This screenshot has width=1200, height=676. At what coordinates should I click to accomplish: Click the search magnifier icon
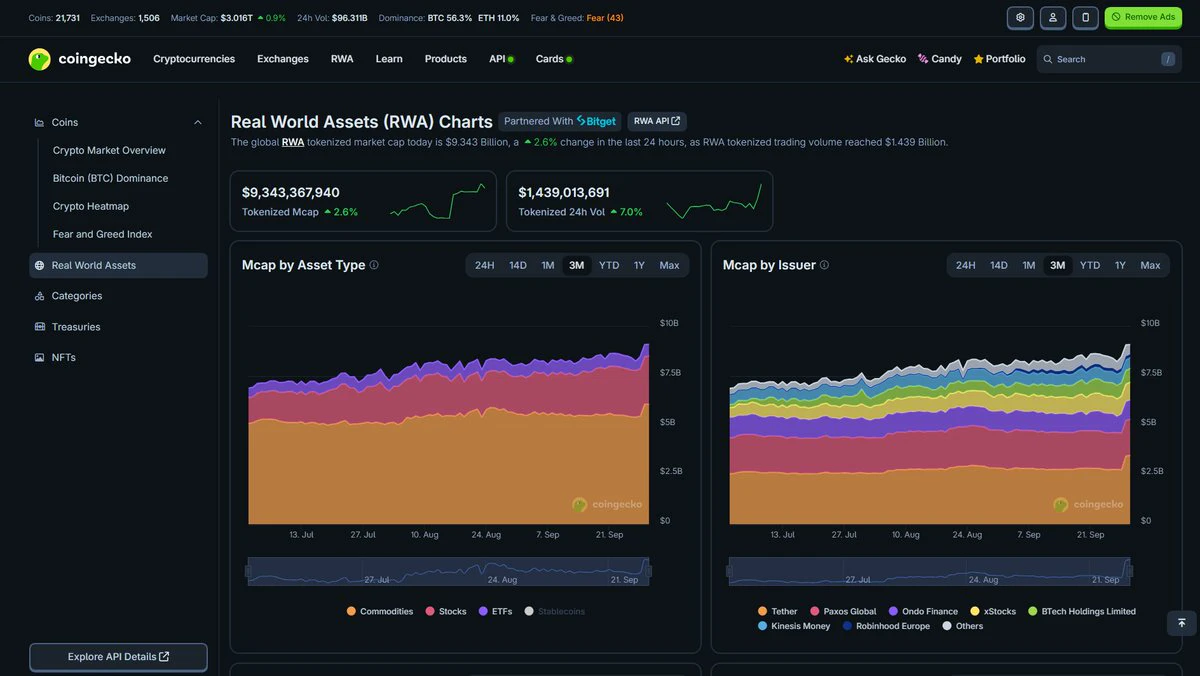1048,59
